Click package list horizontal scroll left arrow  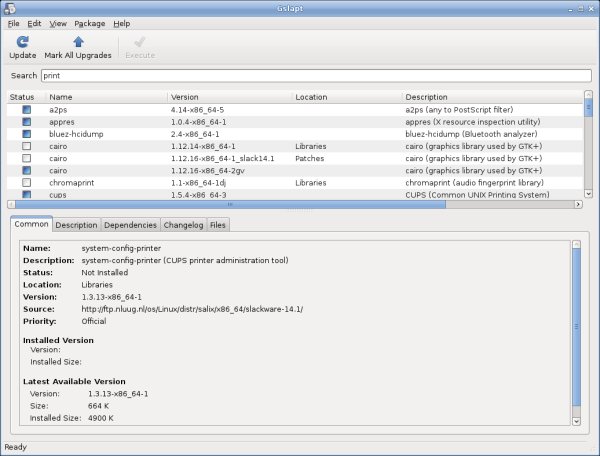[11, 205]
